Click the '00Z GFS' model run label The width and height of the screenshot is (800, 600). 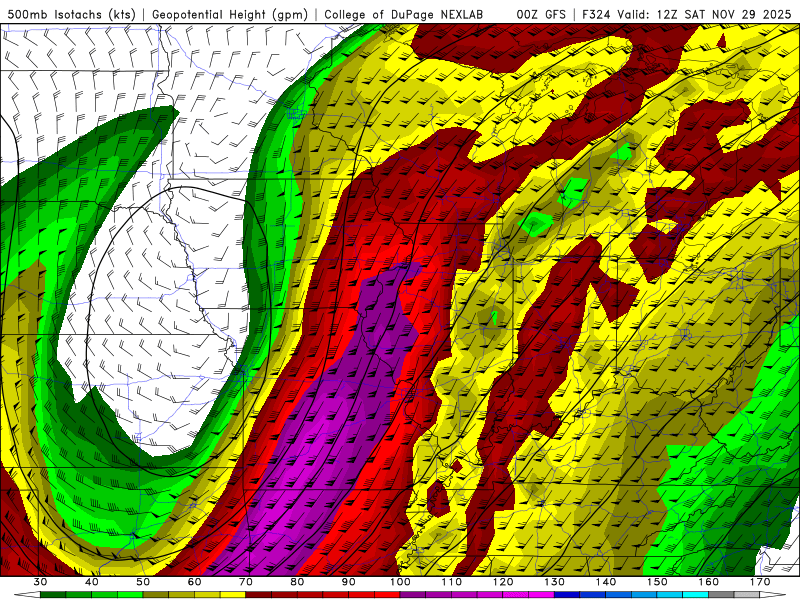pos(541,14)
